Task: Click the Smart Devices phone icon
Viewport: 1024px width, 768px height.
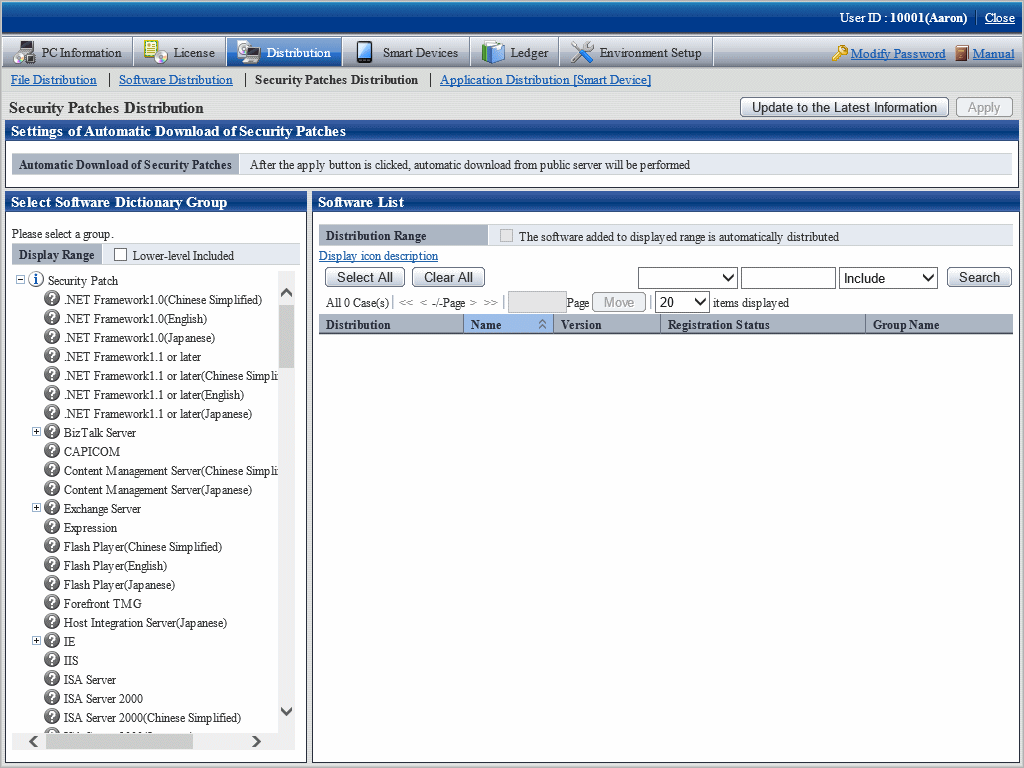Action: point(365,52)
